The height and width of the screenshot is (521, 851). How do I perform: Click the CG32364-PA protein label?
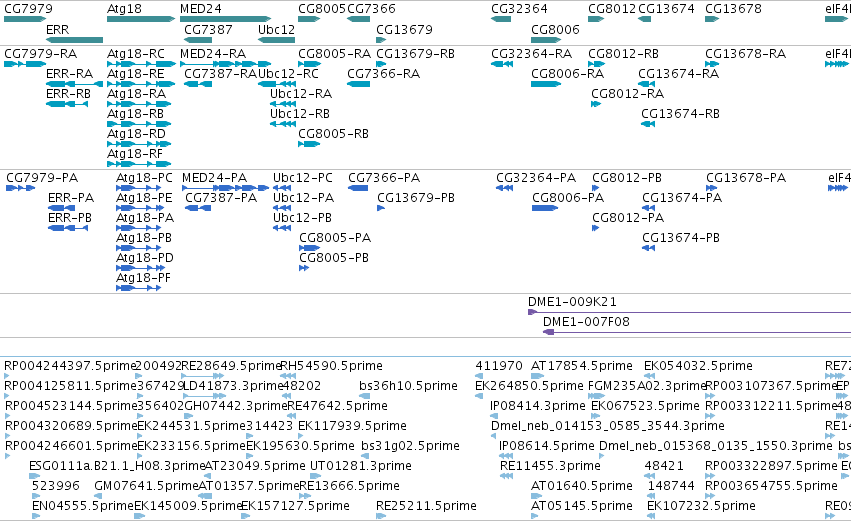[x=536, y=178]
